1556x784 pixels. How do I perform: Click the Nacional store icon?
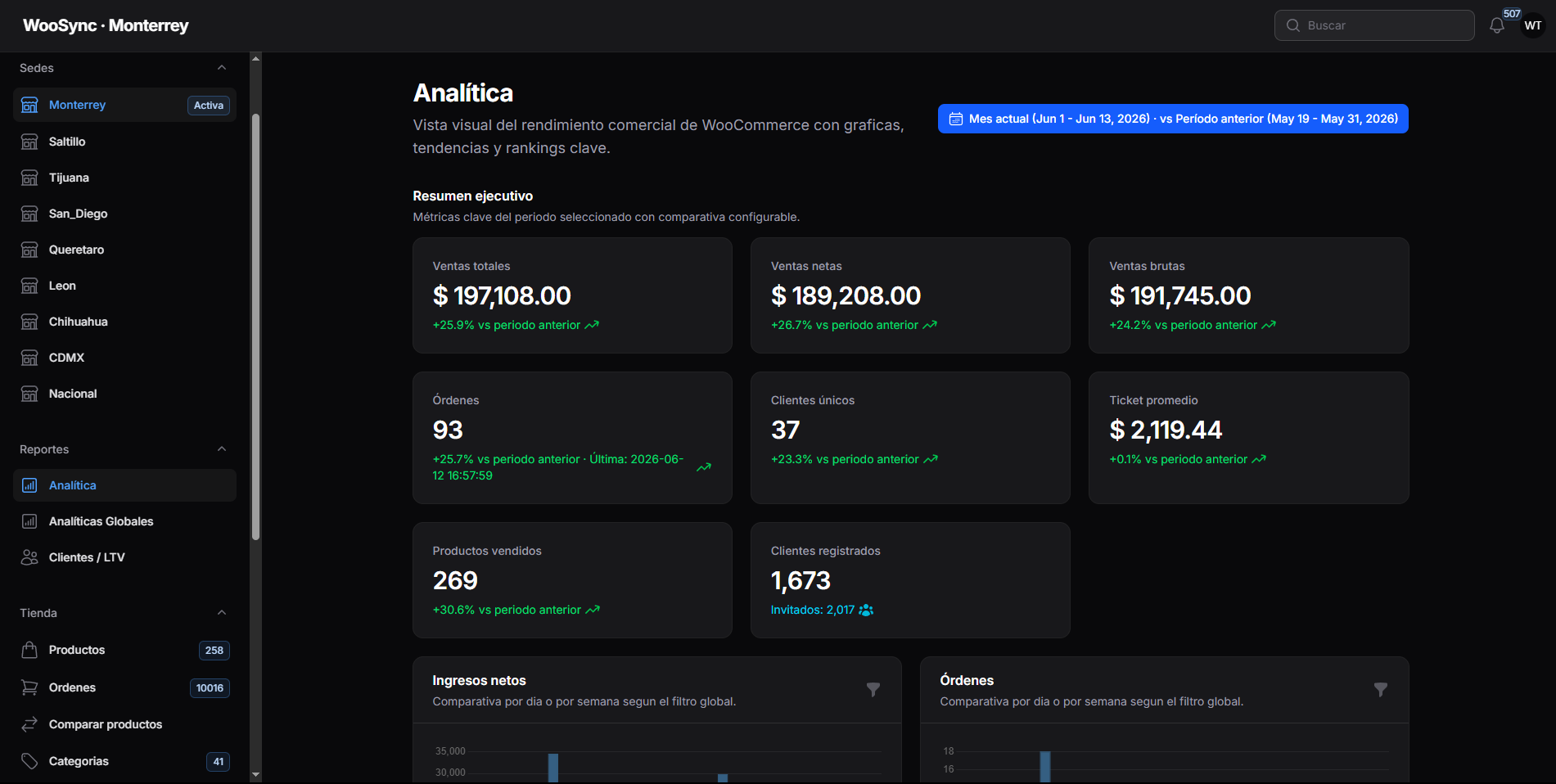[29, 394]
